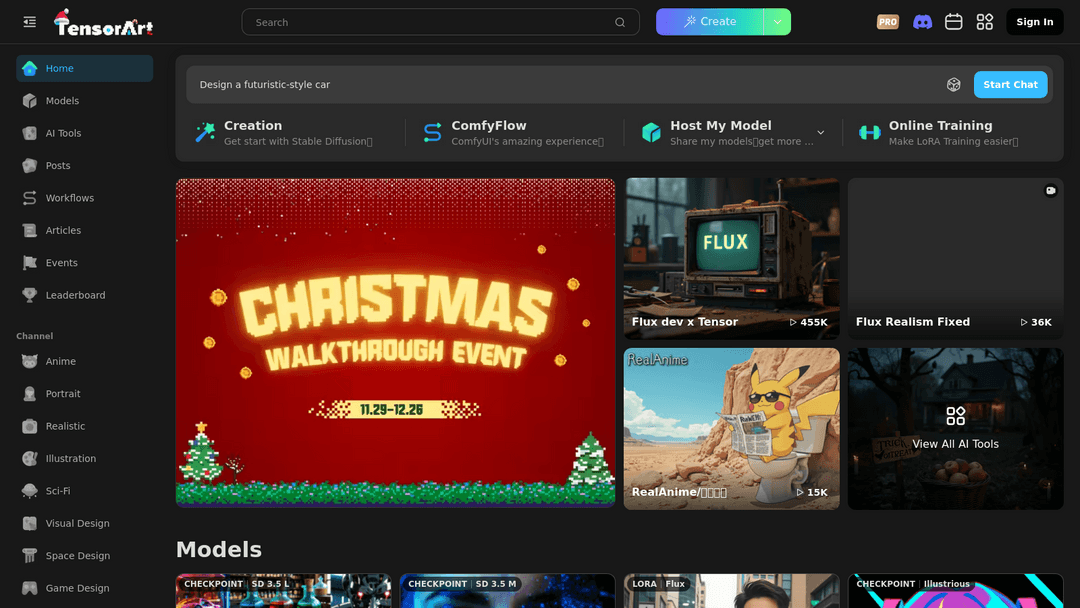
Task: Click the Creation magic wand icon
Action: click(x=205, y=132)
